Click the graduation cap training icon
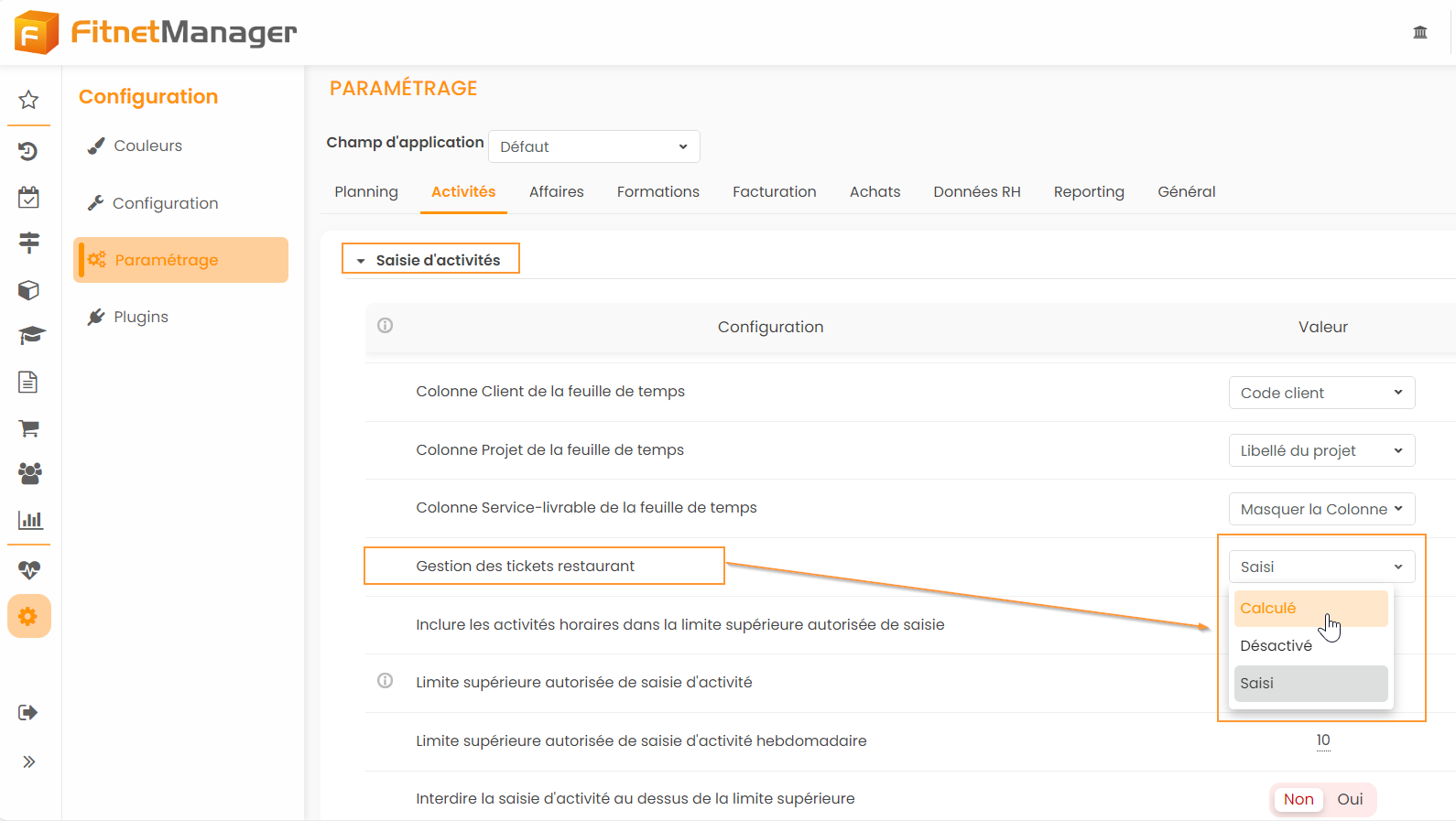The width and height of the screenshot is (1456, 821). [x=30, y=335]
